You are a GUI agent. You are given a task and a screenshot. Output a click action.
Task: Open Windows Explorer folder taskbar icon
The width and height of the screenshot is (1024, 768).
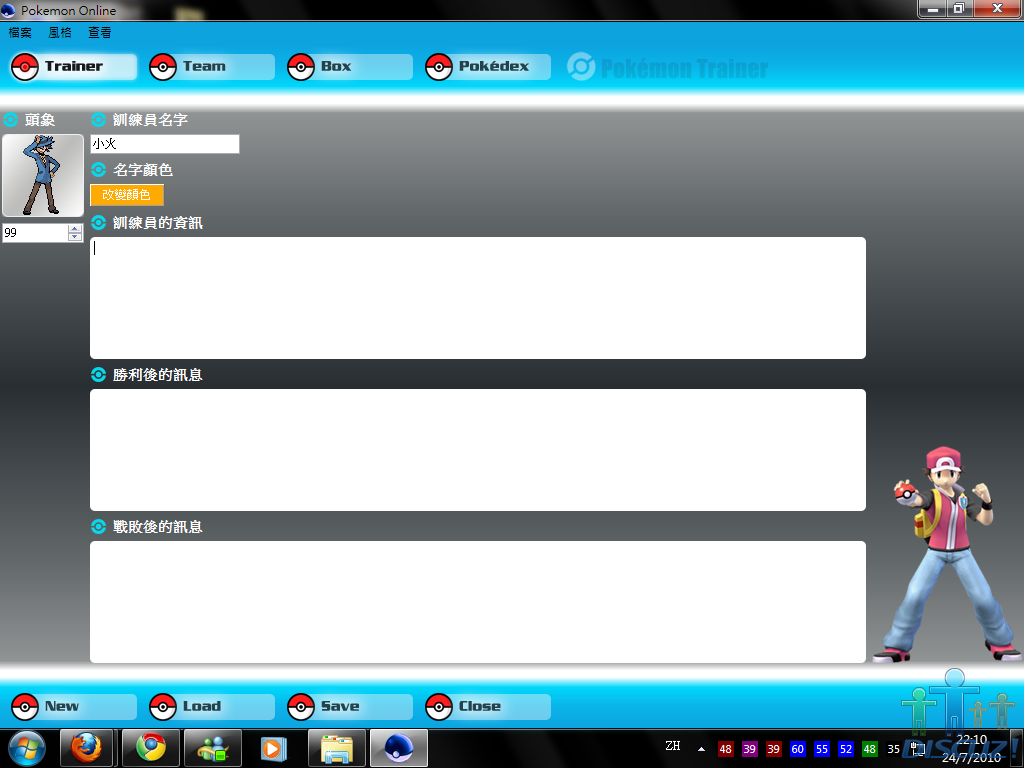pos(337,748)
